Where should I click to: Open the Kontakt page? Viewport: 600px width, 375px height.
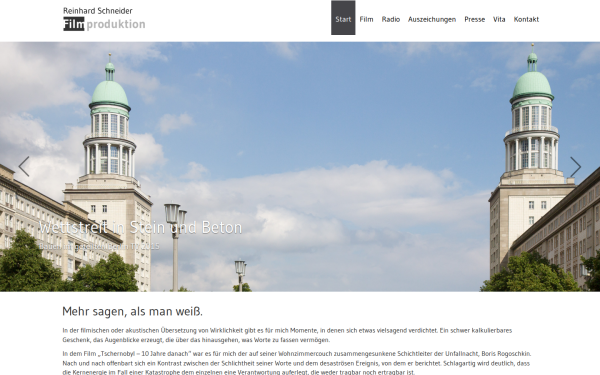point(526,19)
